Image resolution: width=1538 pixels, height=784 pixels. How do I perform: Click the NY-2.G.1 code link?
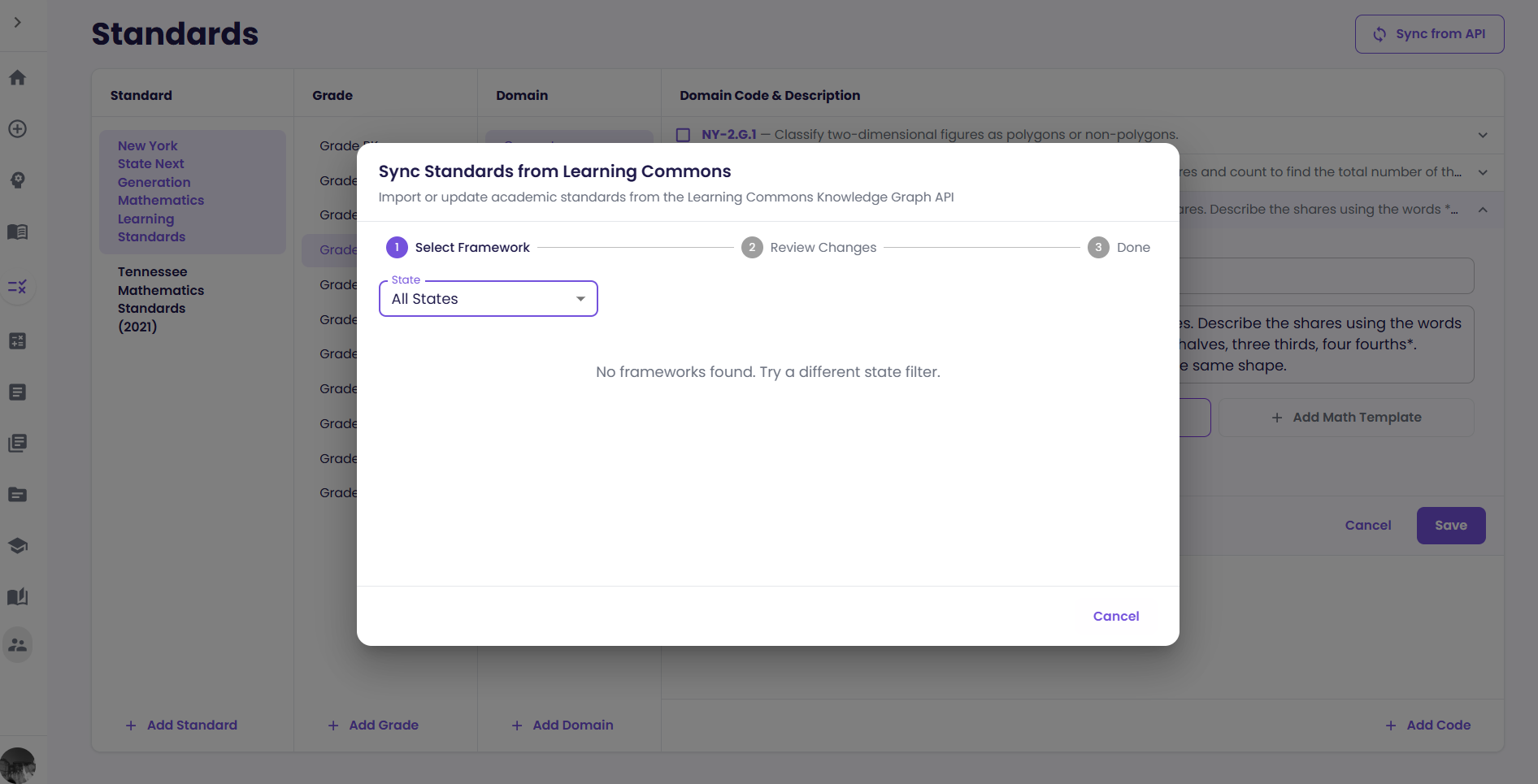[729, 135]
